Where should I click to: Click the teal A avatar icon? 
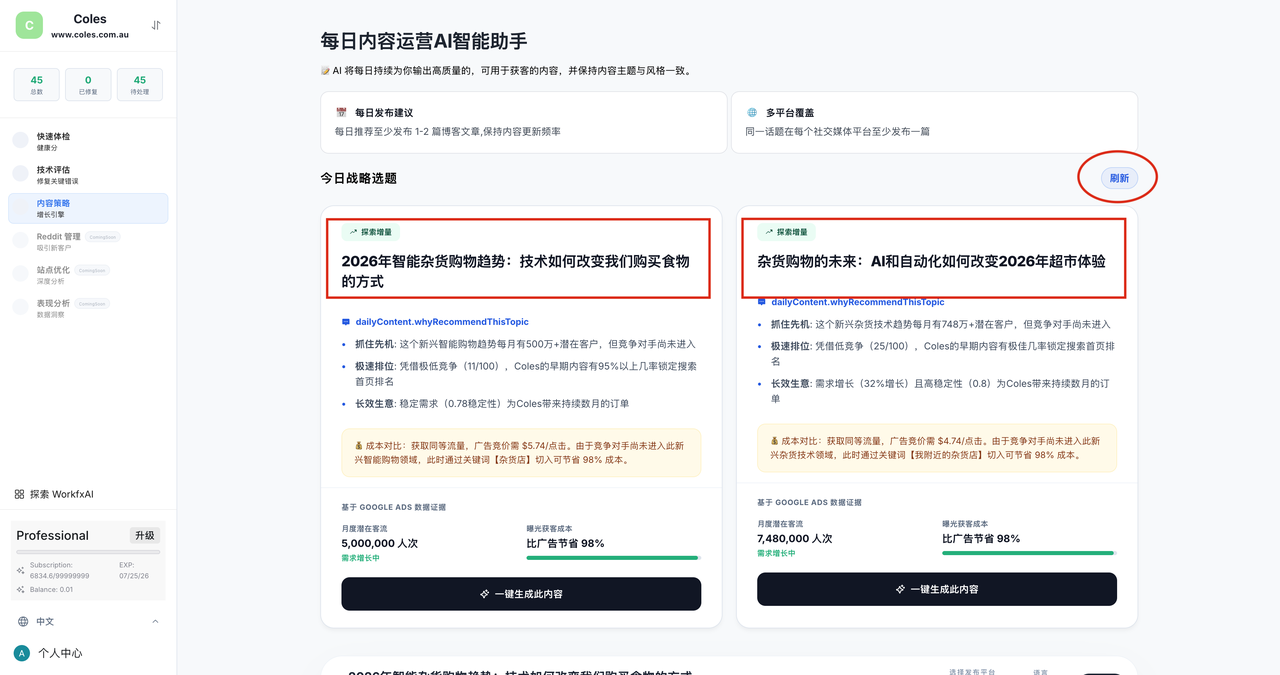point(21,653)
